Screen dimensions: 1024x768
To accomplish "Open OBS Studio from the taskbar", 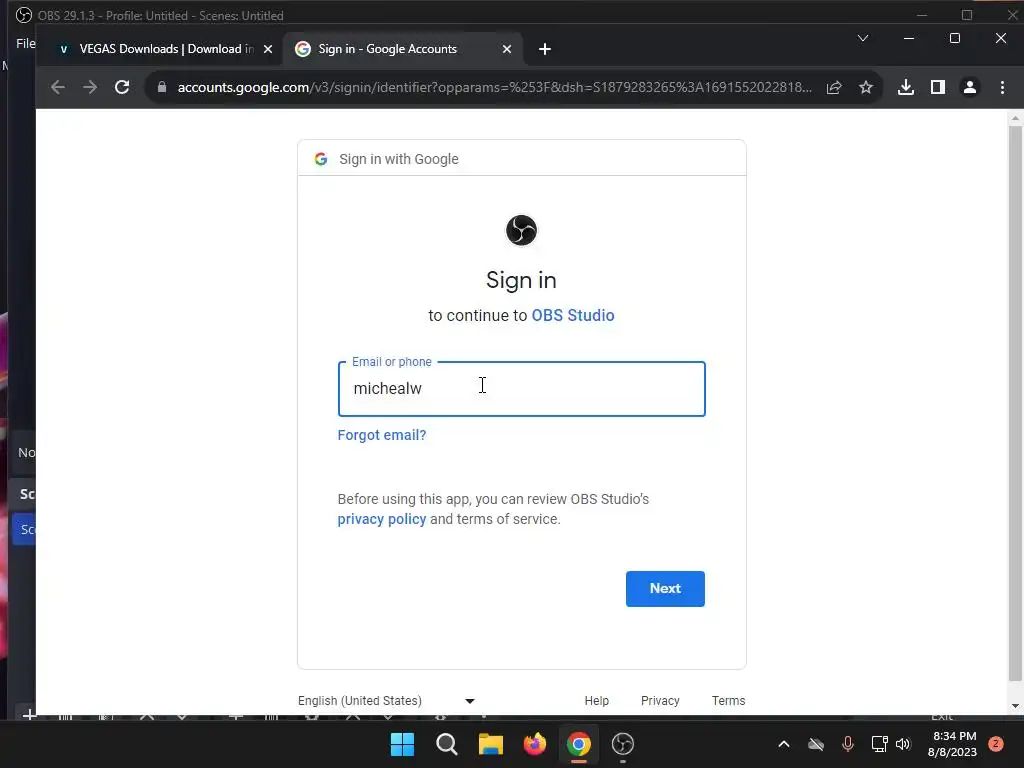I will click(623, 744).
